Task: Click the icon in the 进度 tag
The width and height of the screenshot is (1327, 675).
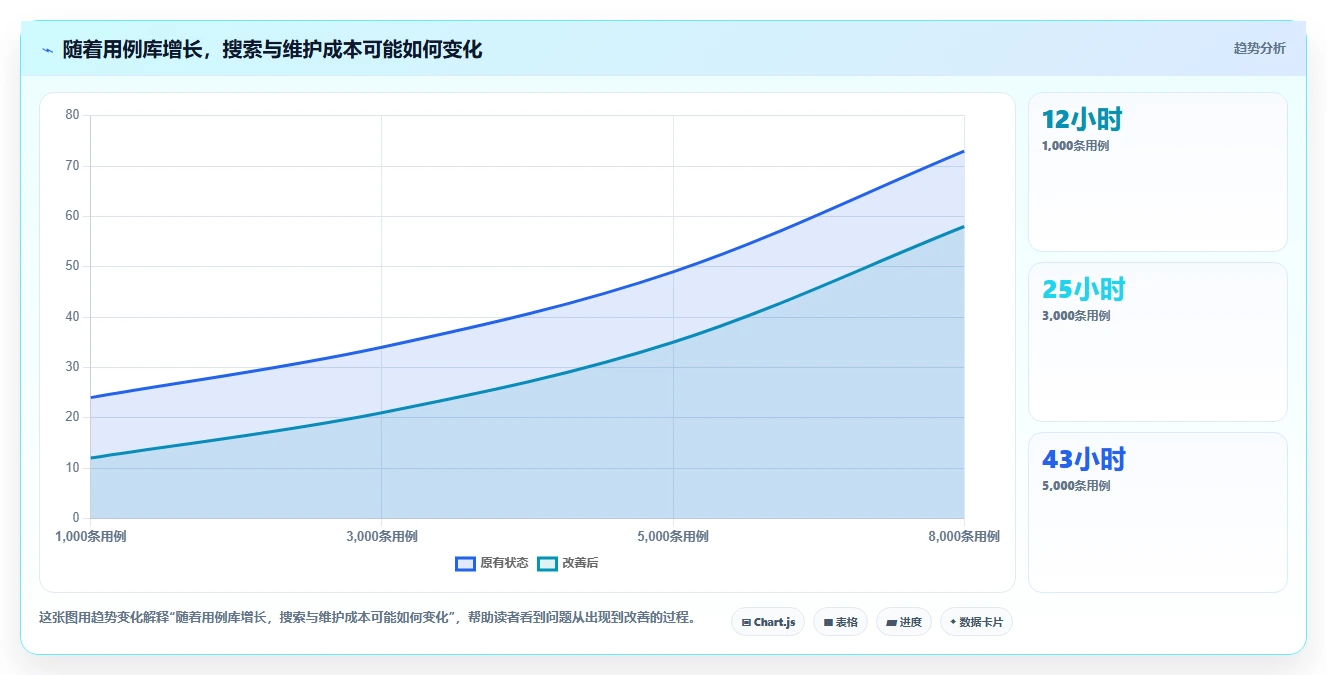Action: pyautogui.click(x=891, y=622)
